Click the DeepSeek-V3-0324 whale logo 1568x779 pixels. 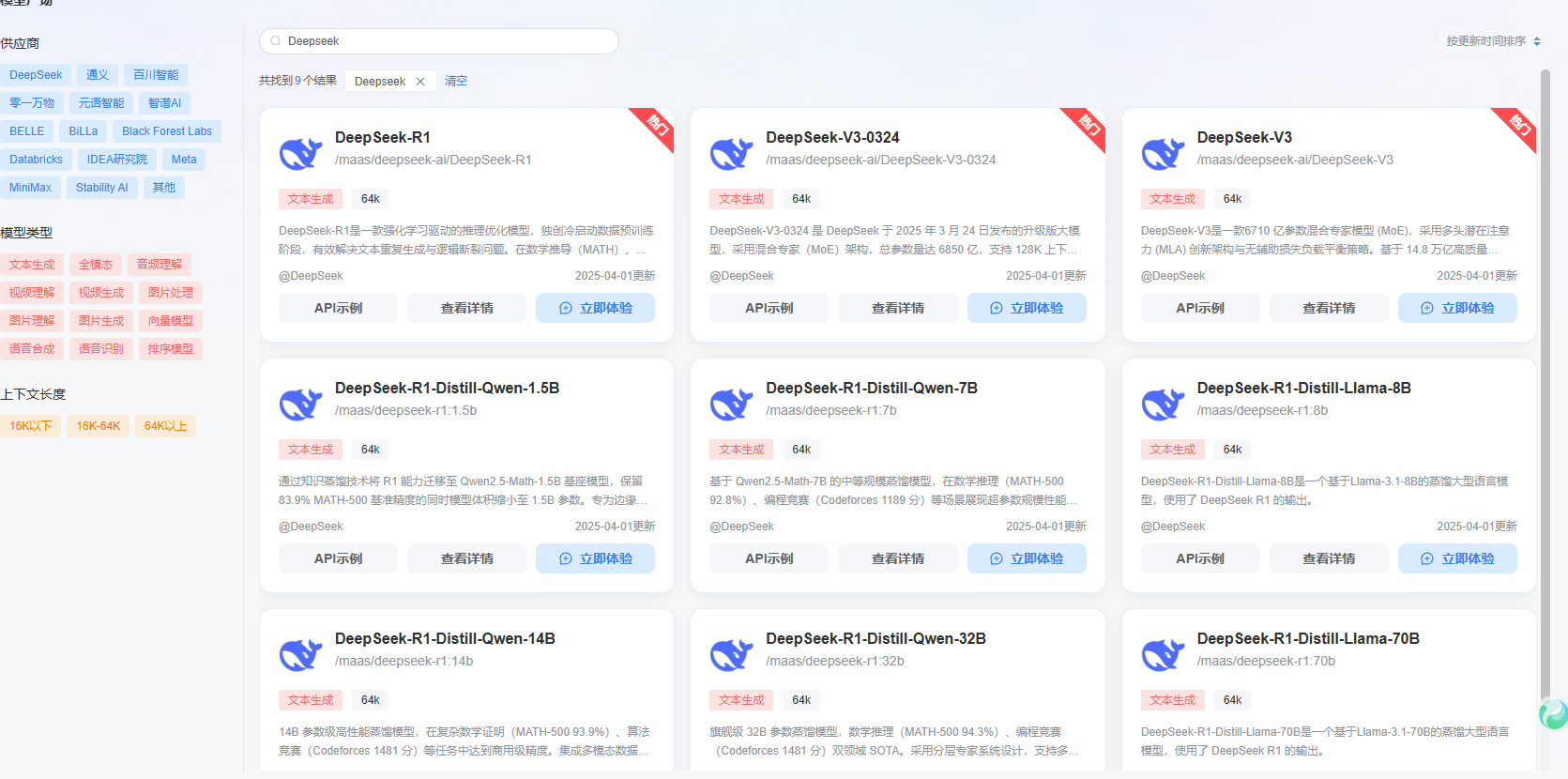(732, 152)
